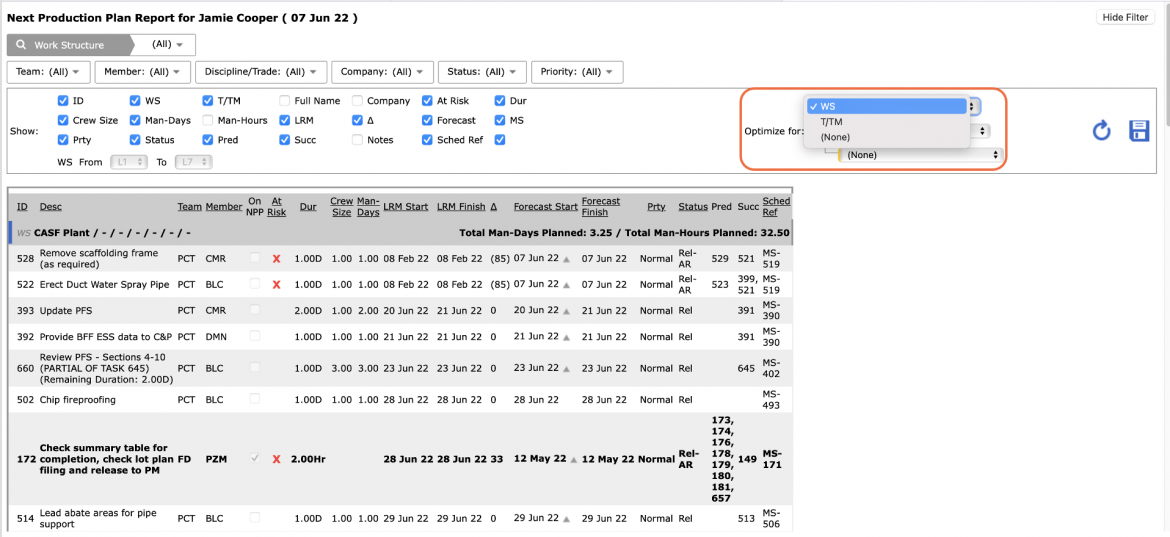Image resolution: width=1170 pixels, height=537 pixels.
Task: Enable the Notes checkbox
Action: coord(357,139)
